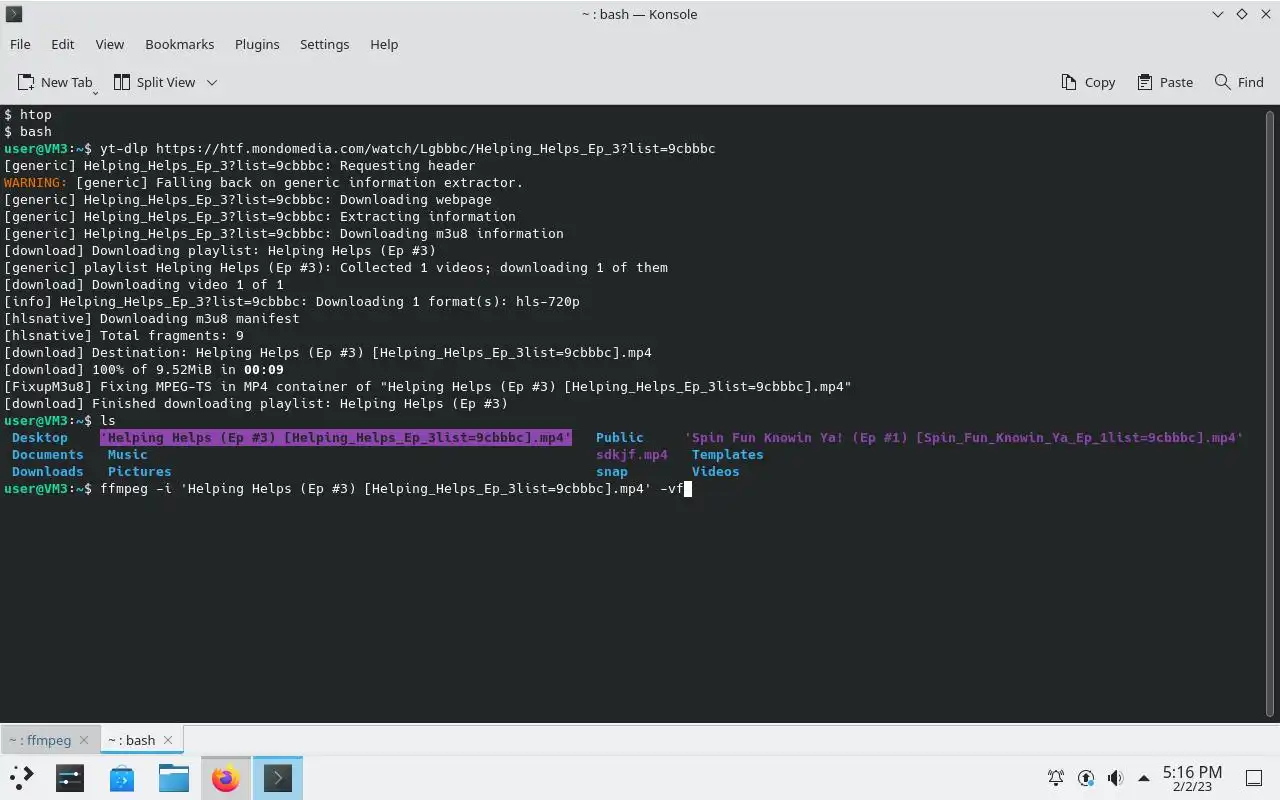Viewport: 1280px width, 800px height.
Task: Close the '~ : ffmpeg' tab
Action: click(x=84, y=740)
